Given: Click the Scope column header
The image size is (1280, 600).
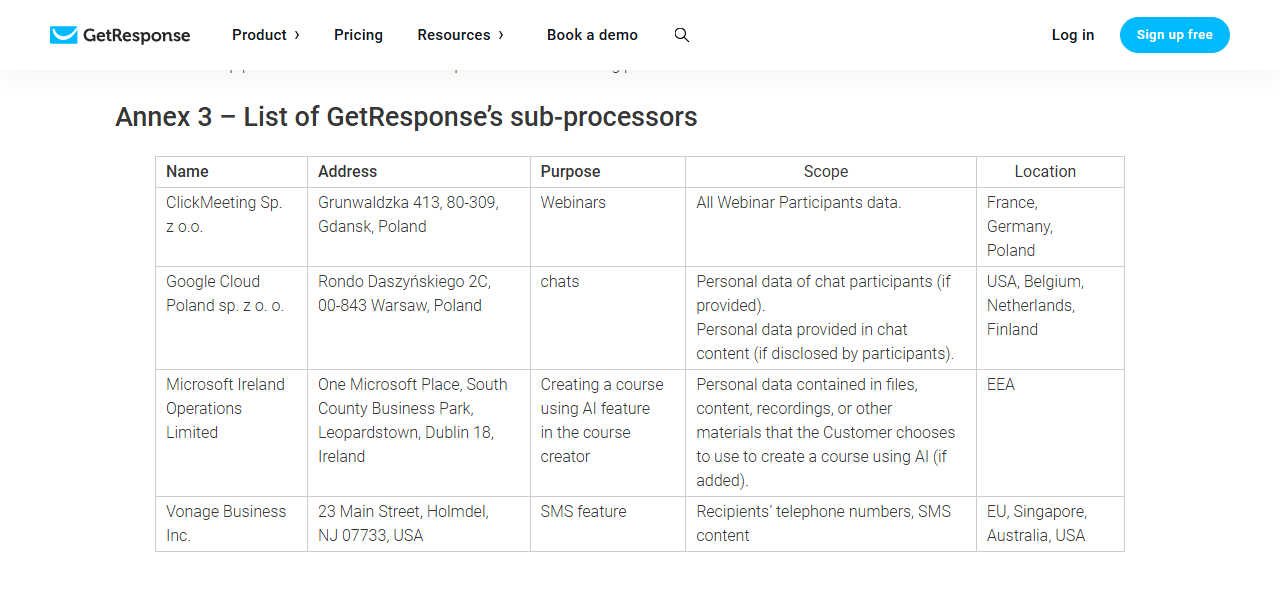Looking at the screenshot, I should pos(831,172).
